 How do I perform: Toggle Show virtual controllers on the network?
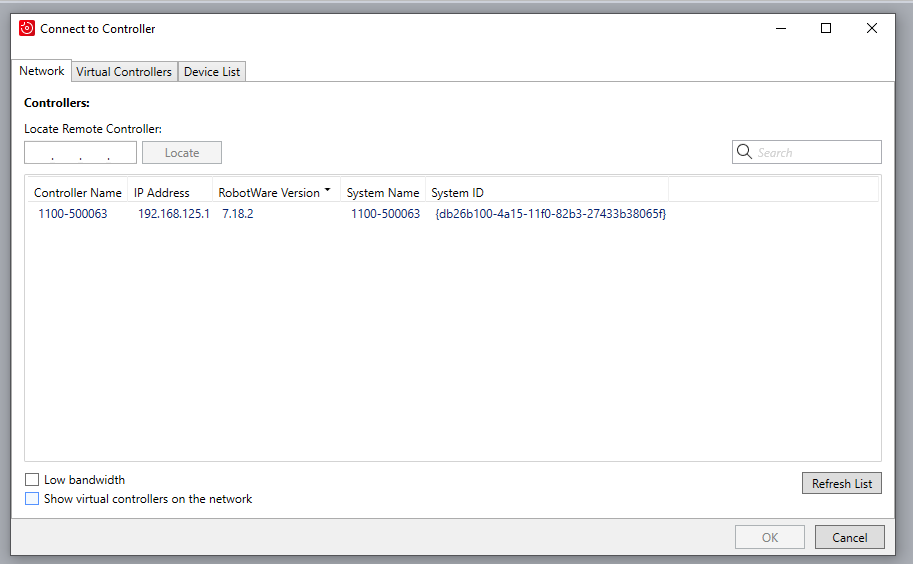click(x=32, y=499)
